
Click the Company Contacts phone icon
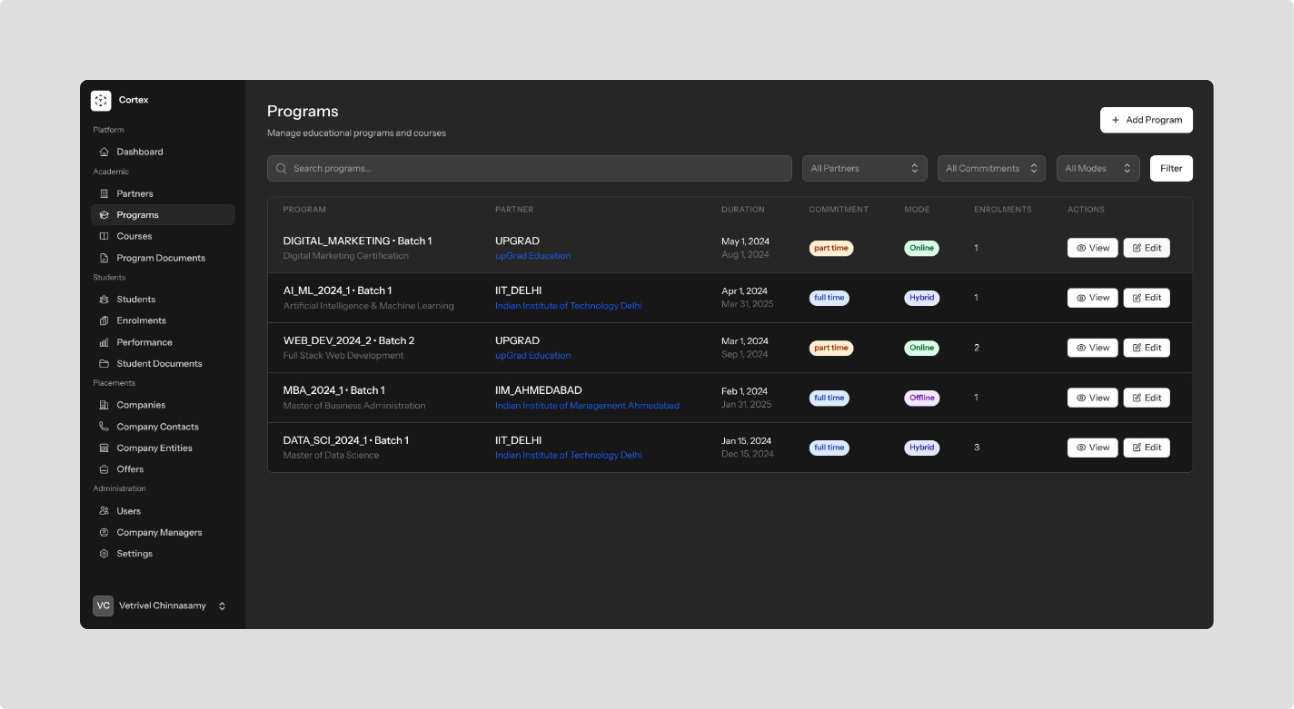tap(104, 427)
